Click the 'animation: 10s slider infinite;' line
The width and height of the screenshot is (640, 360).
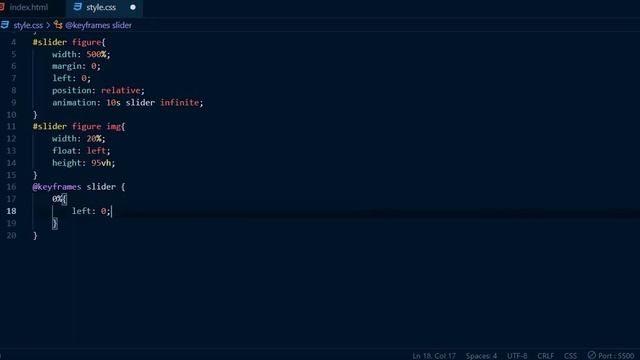(127, 102)
